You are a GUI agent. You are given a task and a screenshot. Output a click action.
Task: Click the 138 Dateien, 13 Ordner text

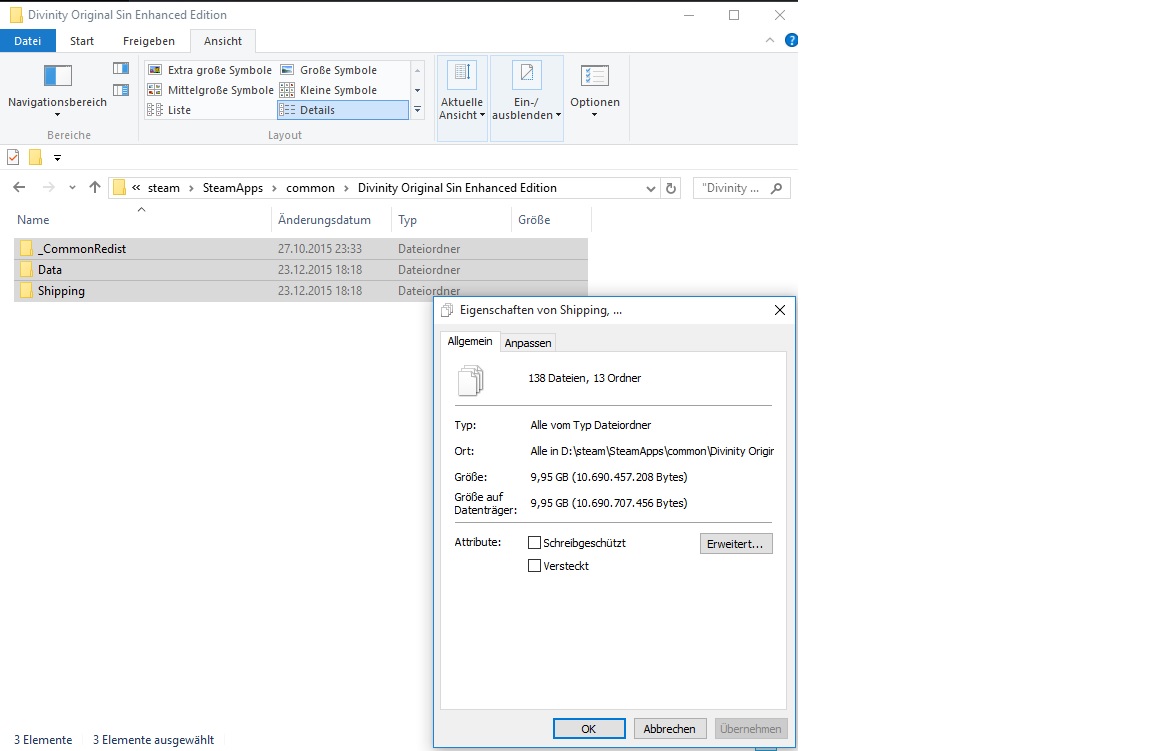584,378
